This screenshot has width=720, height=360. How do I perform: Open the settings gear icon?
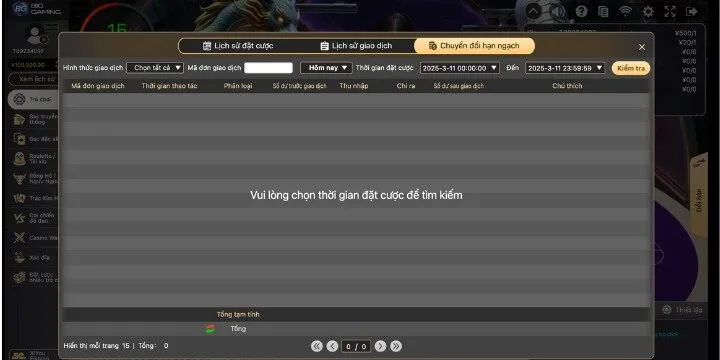648,11
